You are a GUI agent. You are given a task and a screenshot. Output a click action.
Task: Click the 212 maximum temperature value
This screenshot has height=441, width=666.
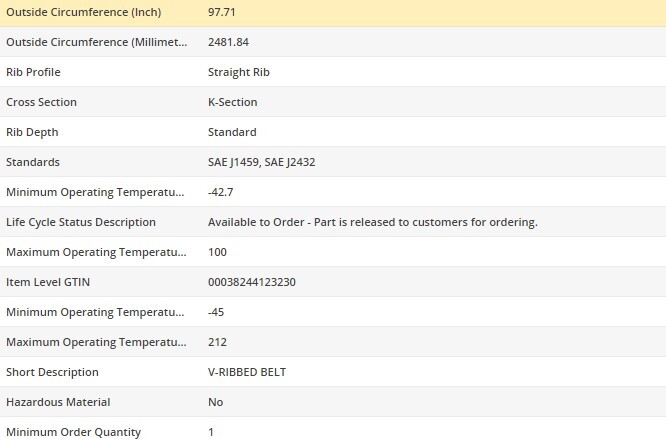(217, 342)
